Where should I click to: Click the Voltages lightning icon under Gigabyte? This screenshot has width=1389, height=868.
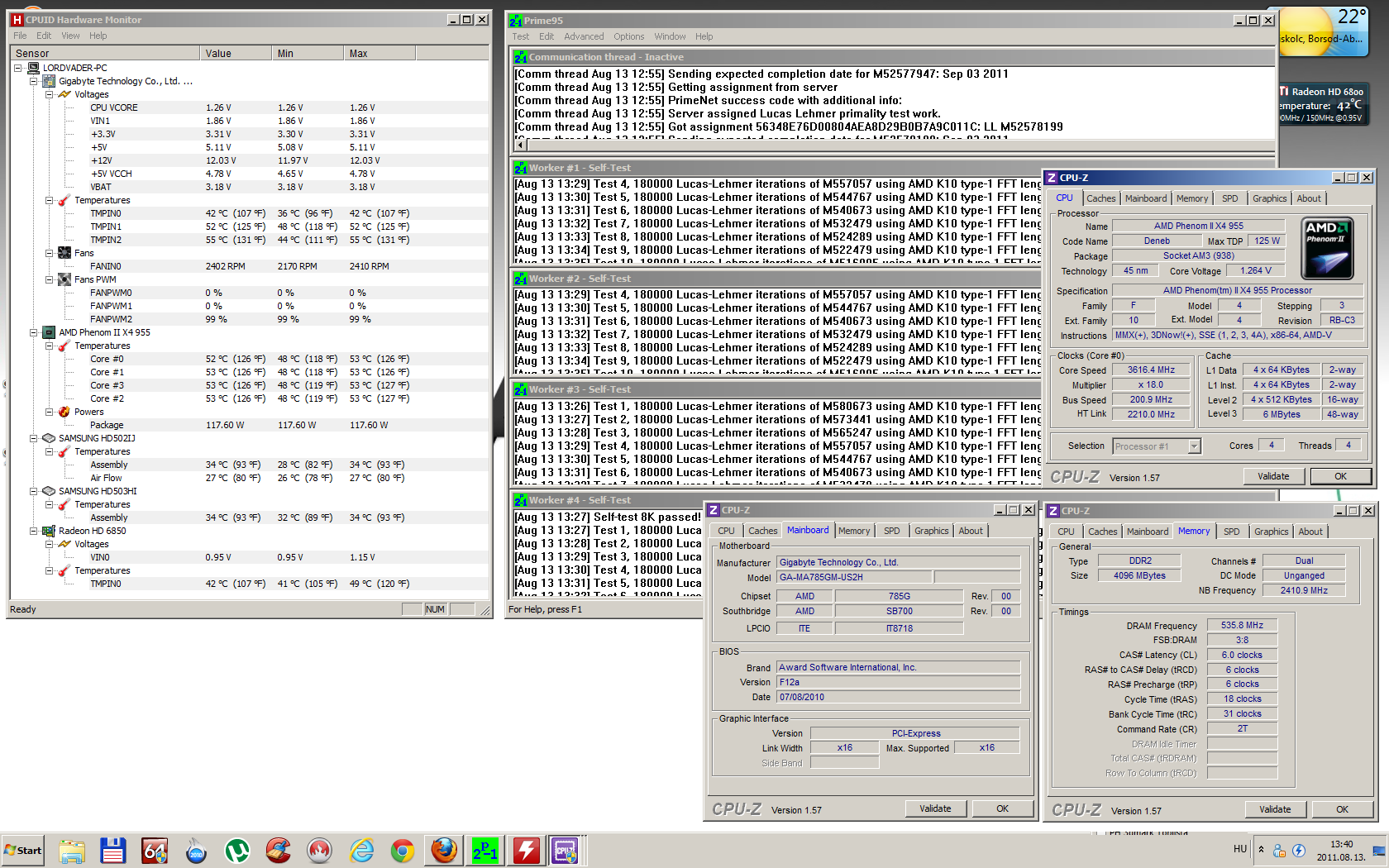click(64, 94)
